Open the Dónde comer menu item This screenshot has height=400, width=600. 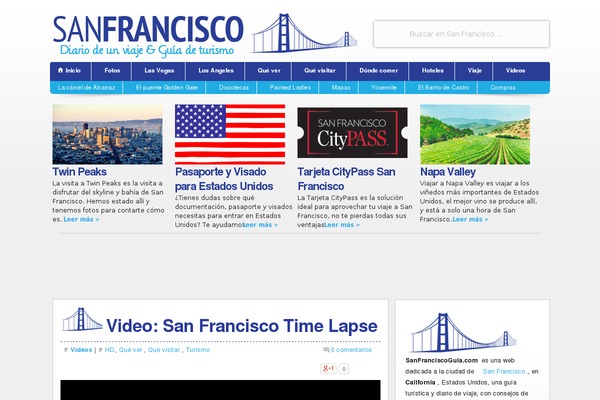pyautogui.click(x=378, y=71)
